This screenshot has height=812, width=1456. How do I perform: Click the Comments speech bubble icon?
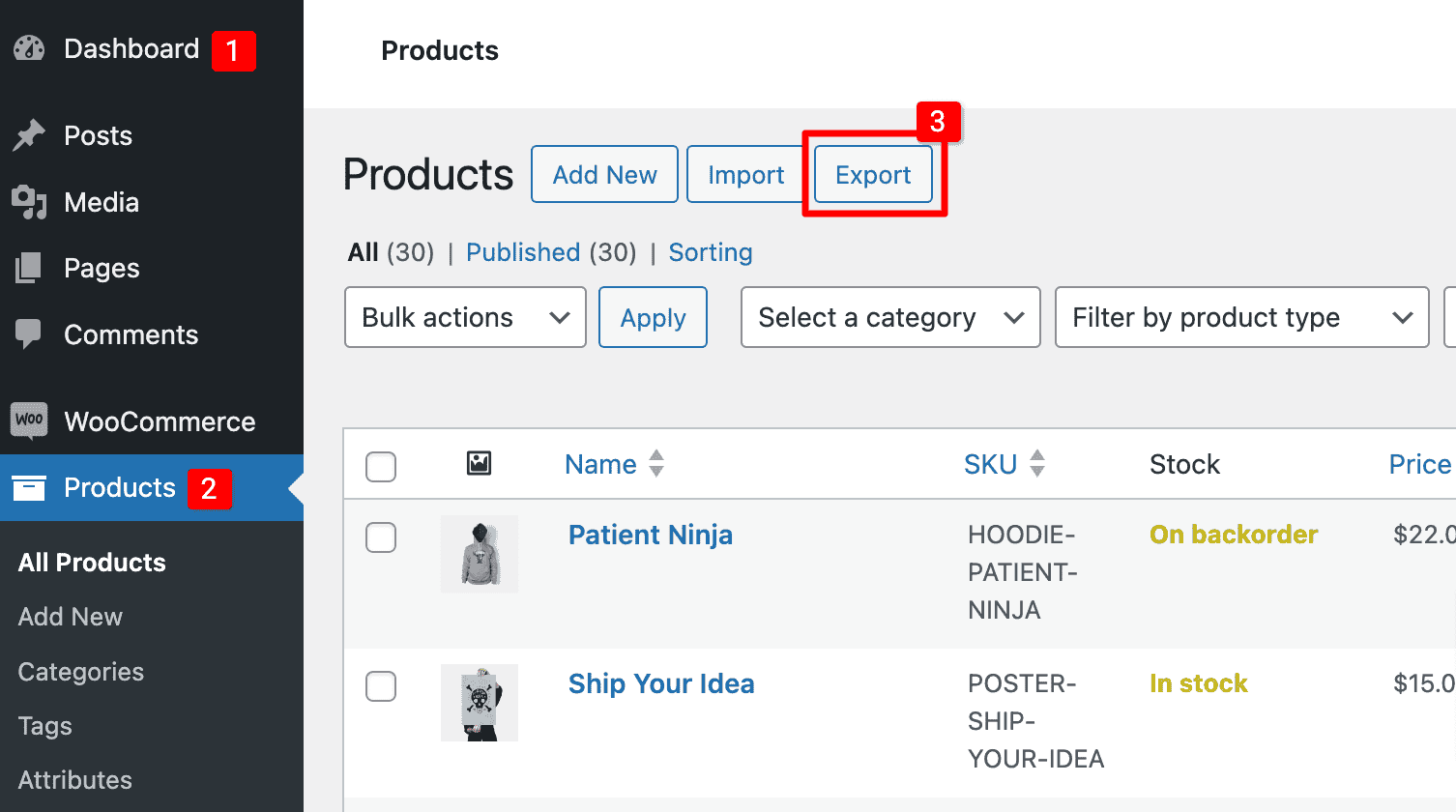pyautogui.click(x=29, y=334)
